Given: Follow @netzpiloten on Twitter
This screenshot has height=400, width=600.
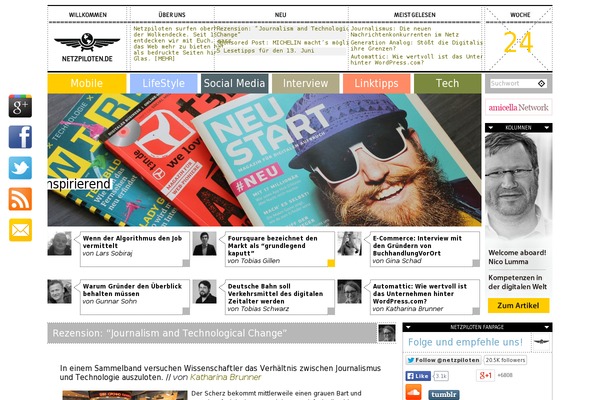Looking at the screenshot, I should tap(443, 360).
